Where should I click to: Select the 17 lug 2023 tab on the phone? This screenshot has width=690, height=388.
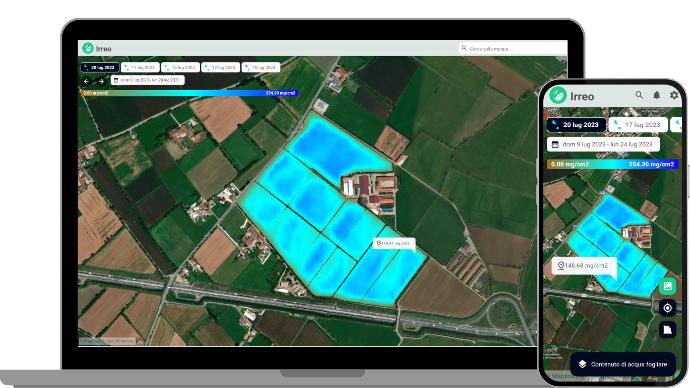[x=638, y=125]
